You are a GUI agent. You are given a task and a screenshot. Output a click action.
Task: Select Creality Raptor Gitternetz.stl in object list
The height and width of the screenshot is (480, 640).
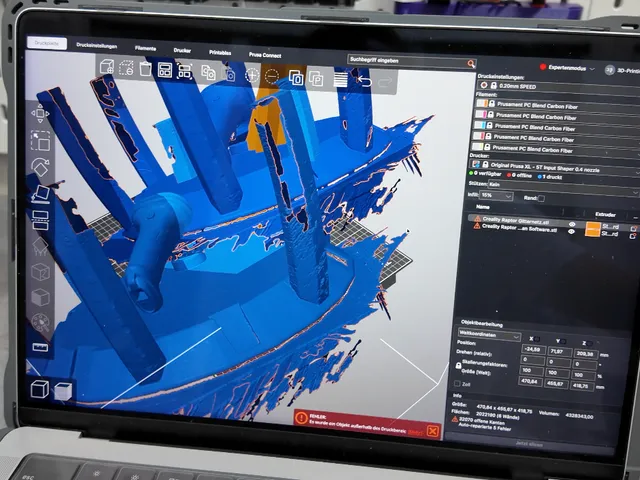tap(516, 220)
